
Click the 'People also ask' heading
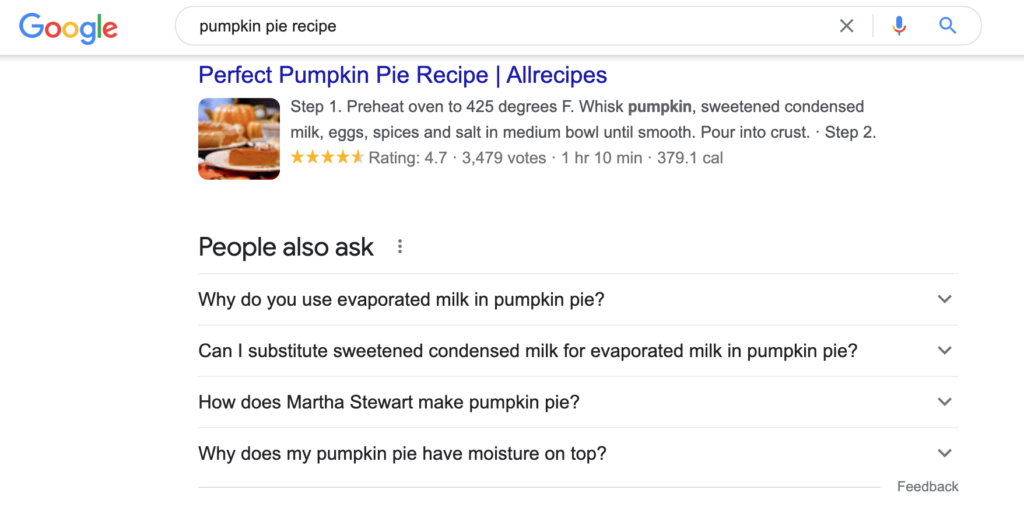(286, 247)
